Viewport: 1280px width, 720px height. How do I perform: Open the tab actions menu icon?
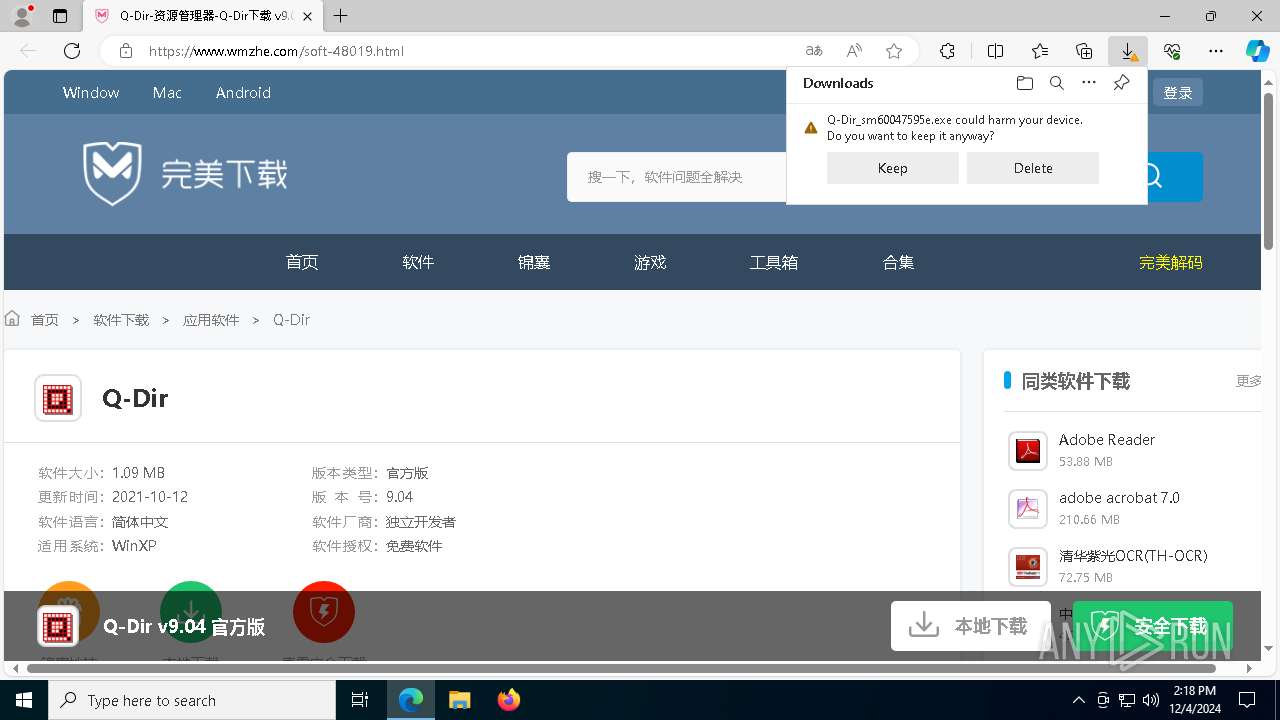click(x=60, y=16)
